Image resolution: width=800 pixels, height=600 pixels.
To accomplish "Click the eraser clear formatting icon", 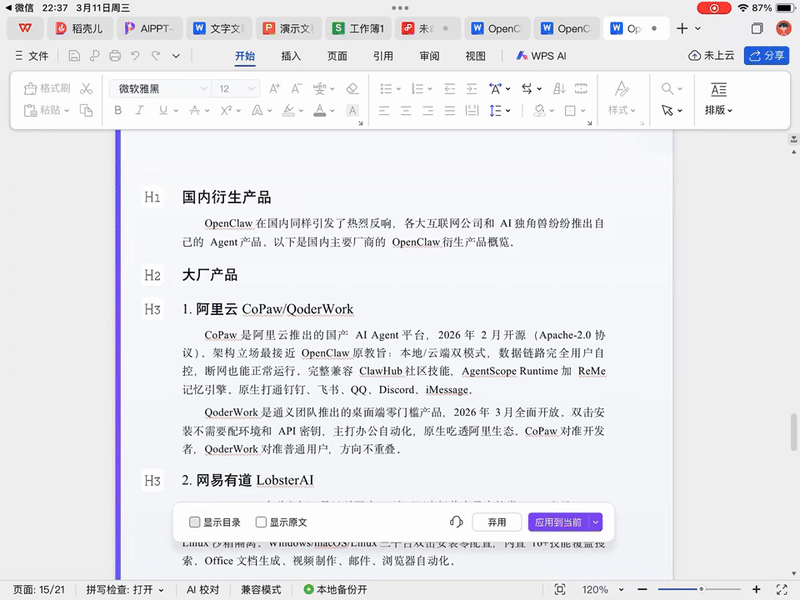I will pos(352,89).
